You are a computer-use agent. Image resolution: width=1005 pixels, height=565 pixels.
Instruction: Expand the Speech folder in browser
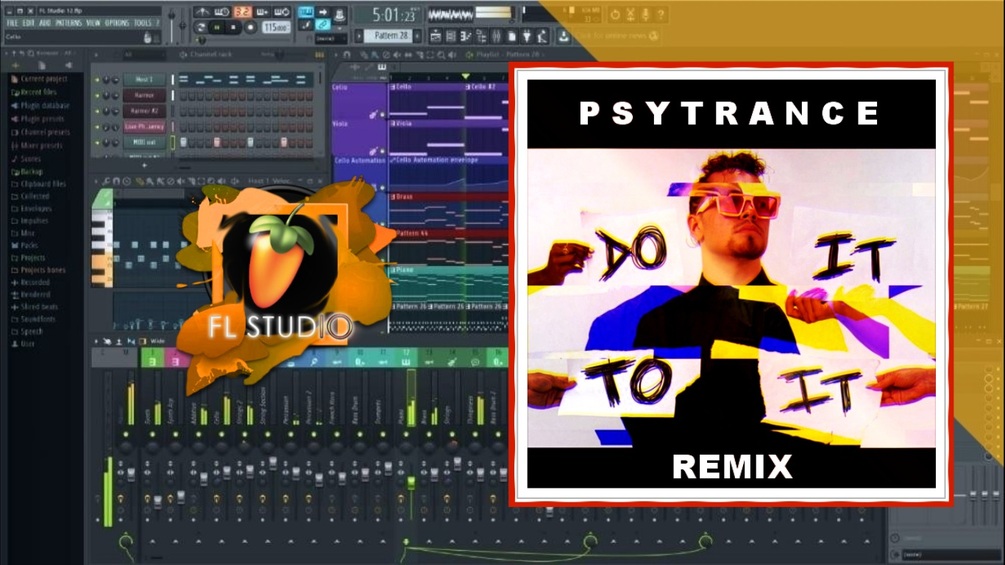(28, 331)
